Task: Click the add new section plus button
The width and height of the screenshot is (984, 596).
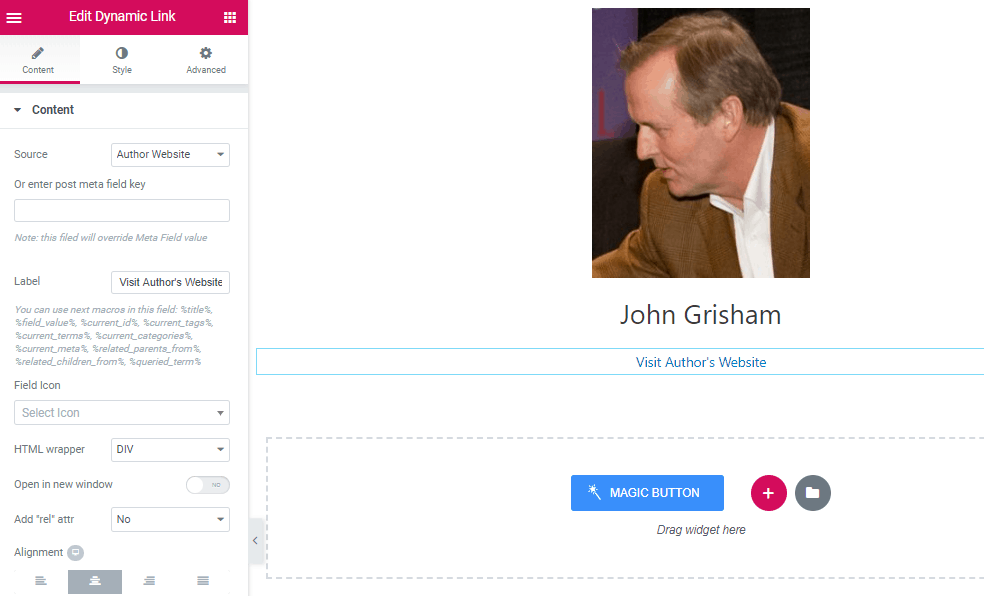Action: [x=768, y=493]
